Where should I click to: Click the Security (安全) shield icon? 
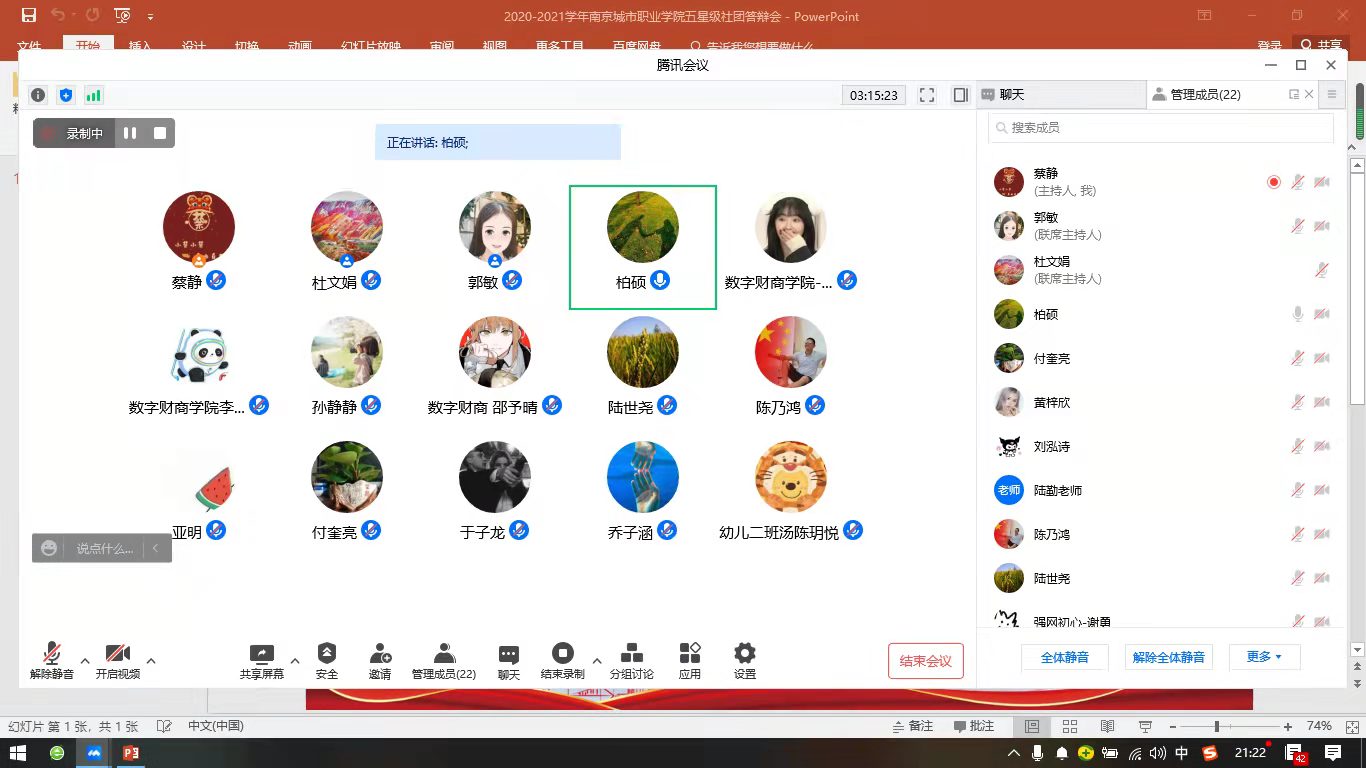click(327, 660)
